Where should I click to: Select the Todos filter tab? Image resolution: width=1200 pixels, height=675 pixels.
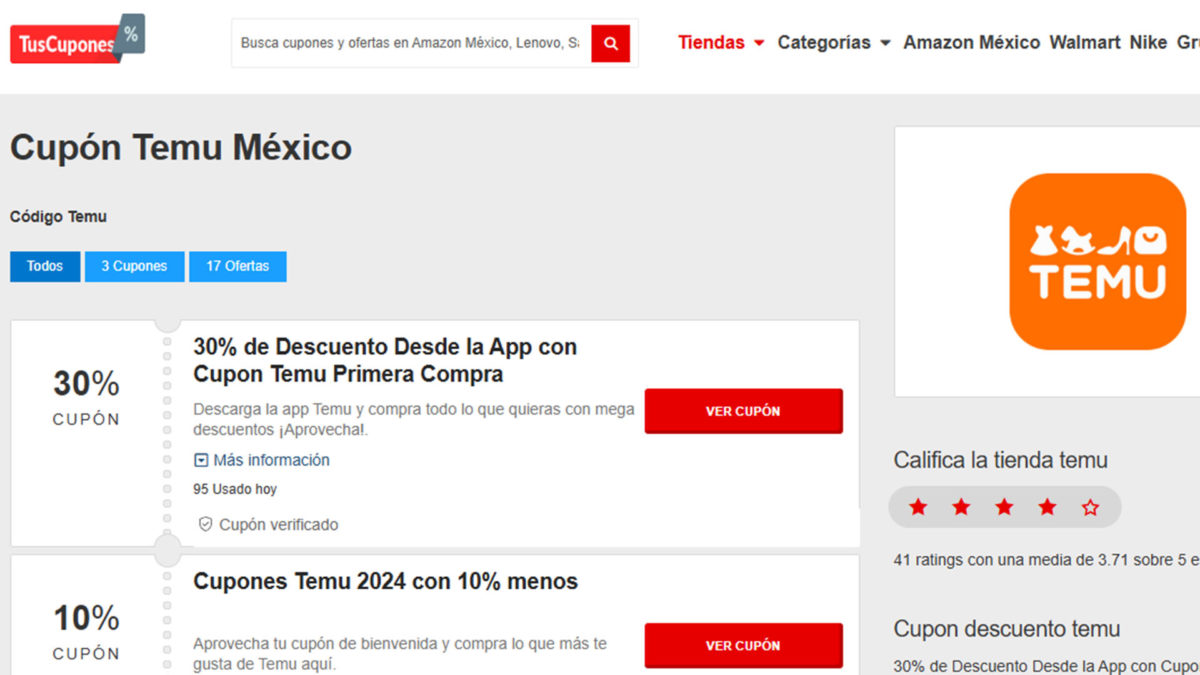coord(45,266)
